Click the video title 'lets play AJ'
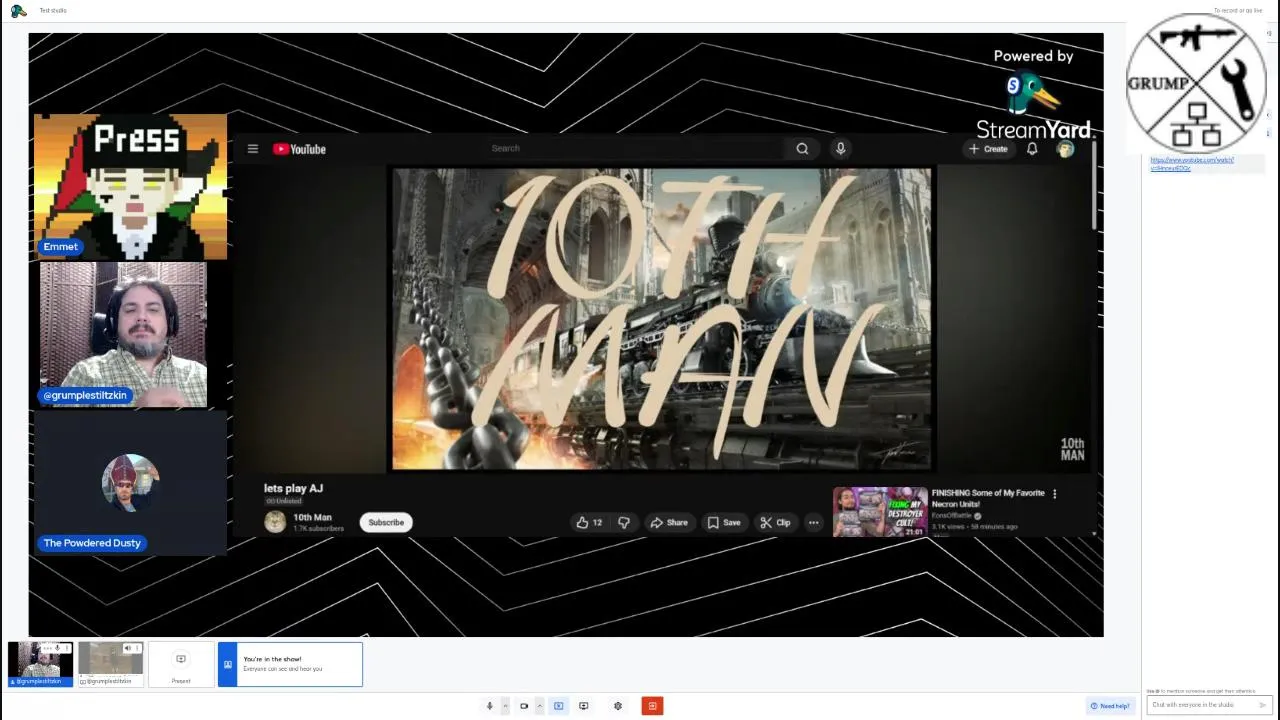Image resolution: width=1280 pixels, height=720 pixels. coord(293,488)
